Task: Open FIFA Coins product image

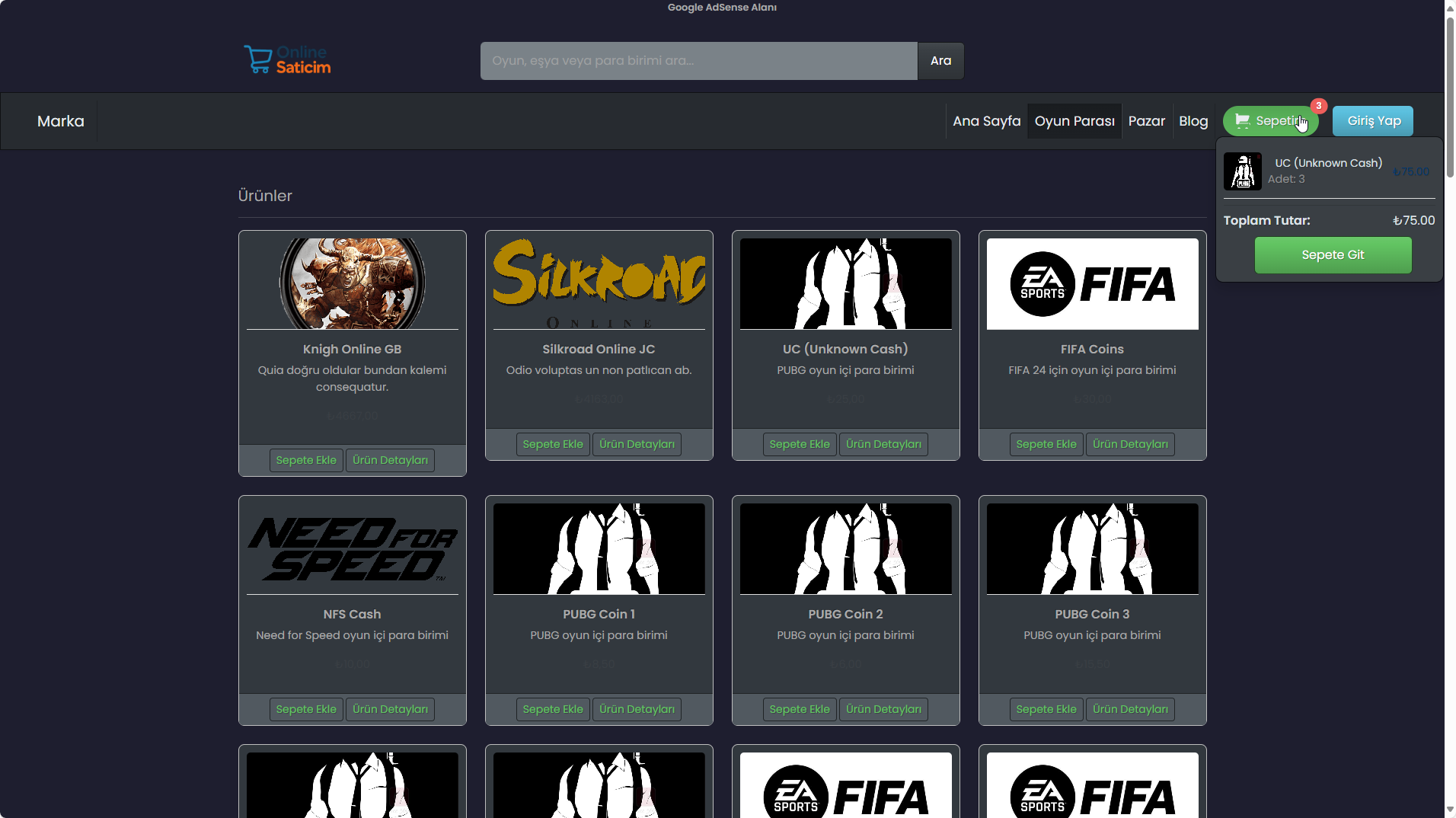Action: click(x=1092, y=283)
